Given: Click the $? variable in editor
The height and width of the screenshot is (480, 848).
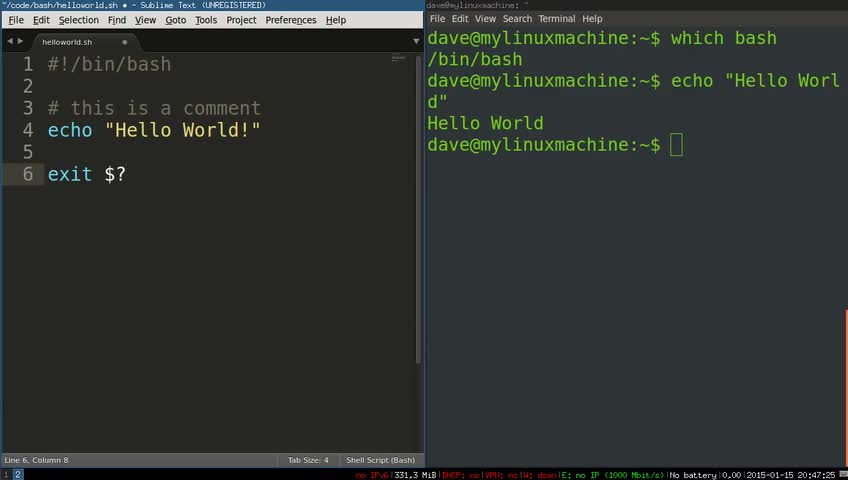Looking at the screenshot, I should pos(115,174).
